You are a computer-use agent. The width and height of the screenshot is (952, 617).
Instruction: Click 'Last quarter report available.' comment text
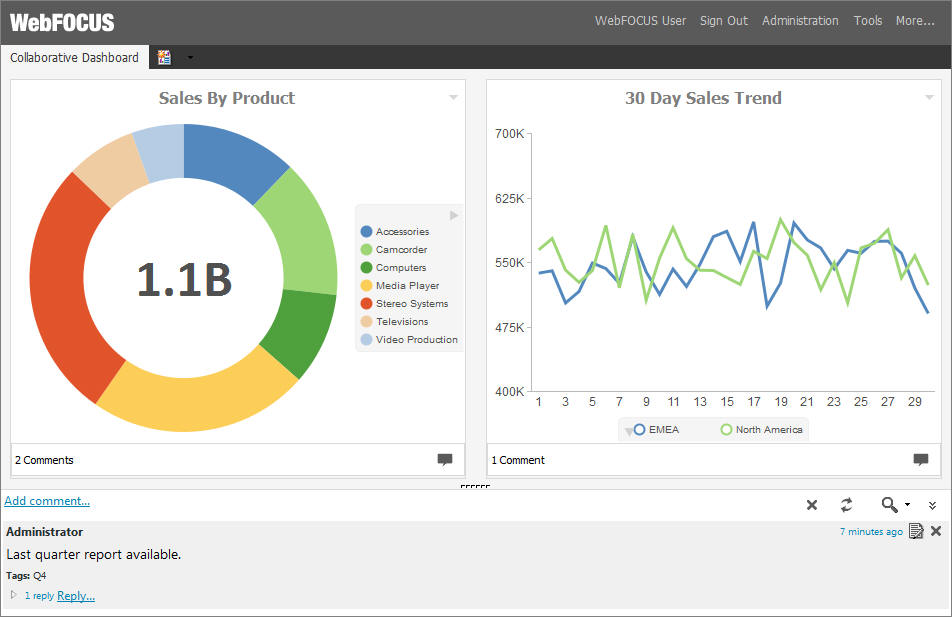[x=94, y=554]
